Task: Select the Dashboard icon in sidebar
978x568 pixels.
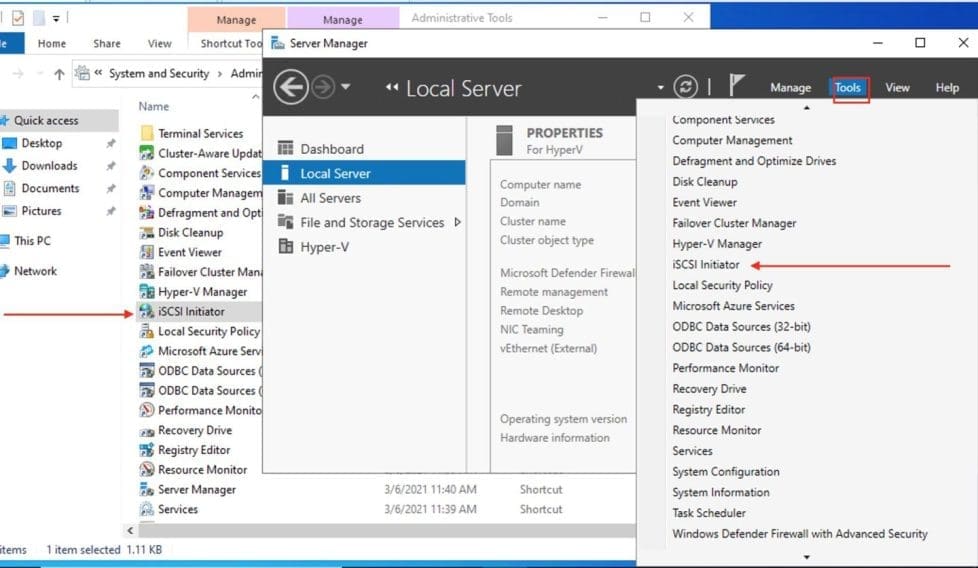Action: tap(286, 149)
